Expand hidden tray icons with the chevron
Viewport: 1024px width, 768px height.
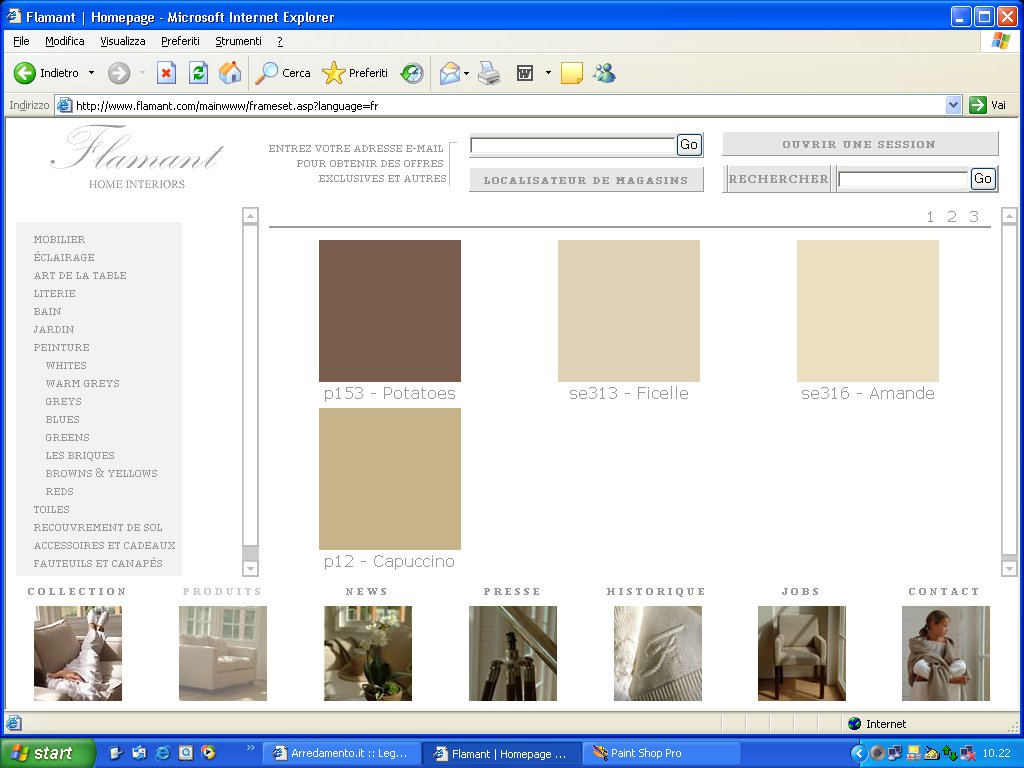[859, 754]
